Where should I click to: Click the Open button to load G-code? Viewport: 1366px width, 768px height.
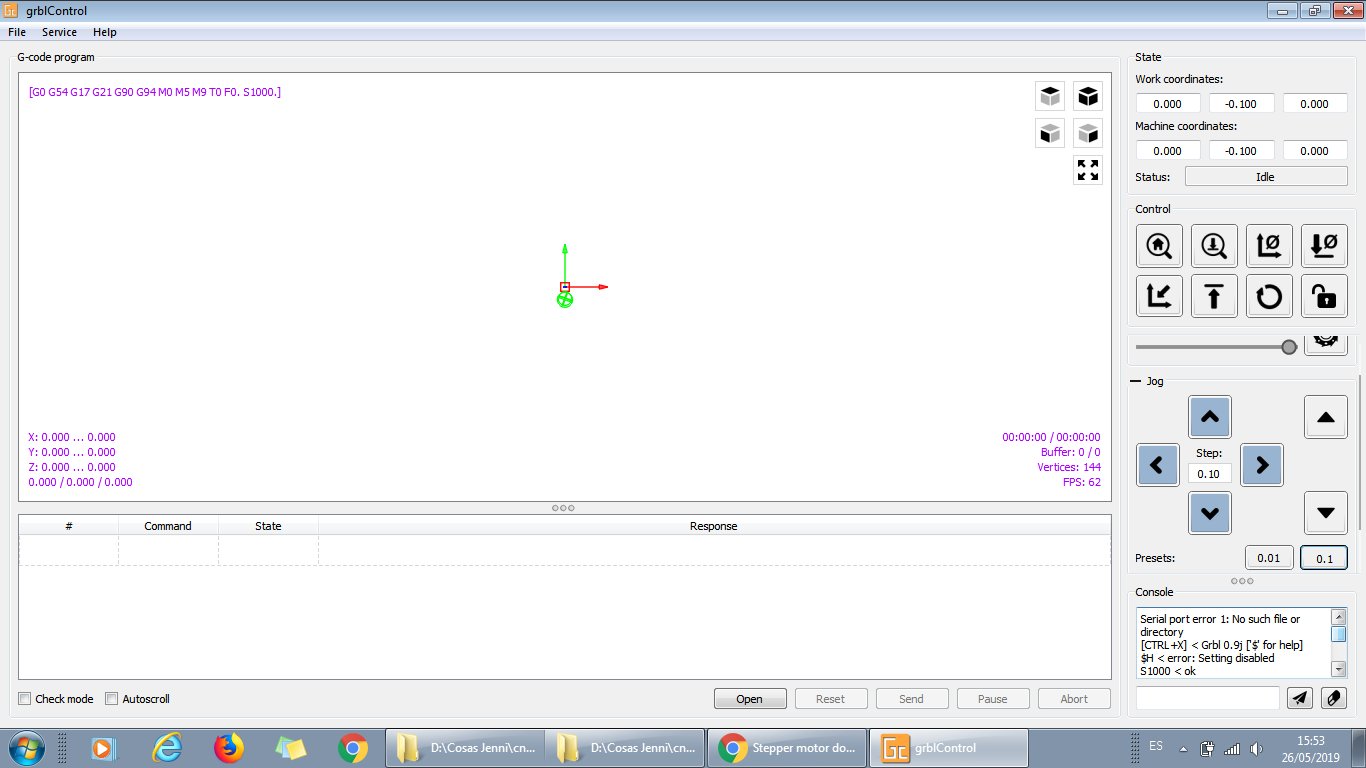click(750, 699)
